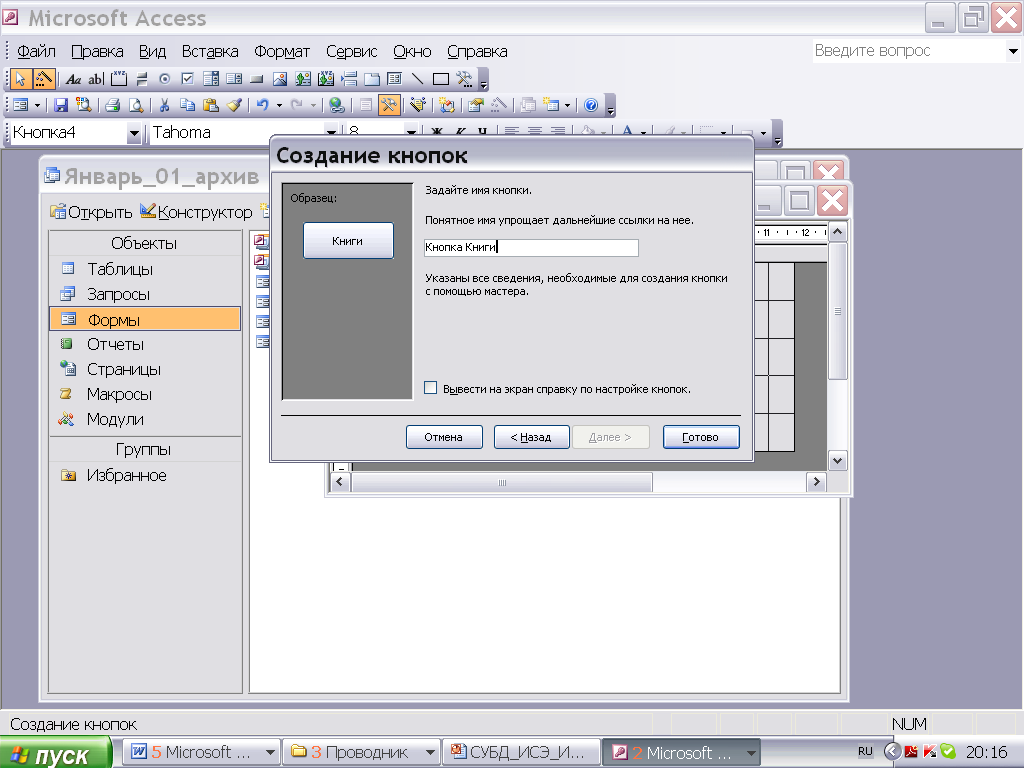Viewport: 1024px width, 768px height.
Task: Click the Готово button
Action: pyautogui.click(x=701, y=437)
